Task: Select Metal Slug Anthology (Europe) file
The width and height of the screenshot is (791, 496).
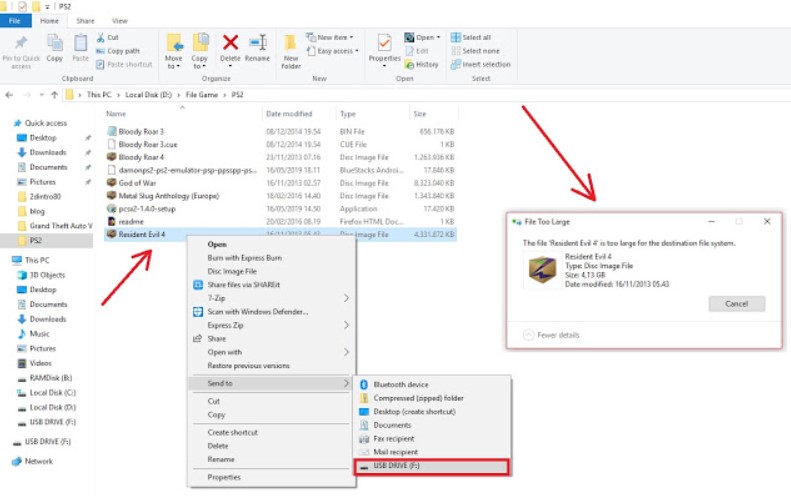Action: point(169,196)
